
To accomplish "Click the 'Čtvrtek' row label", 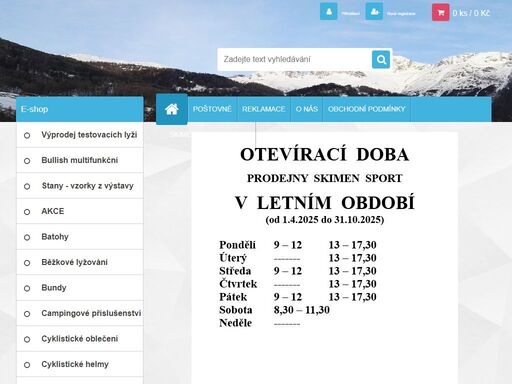I will [x=238, y=284].
